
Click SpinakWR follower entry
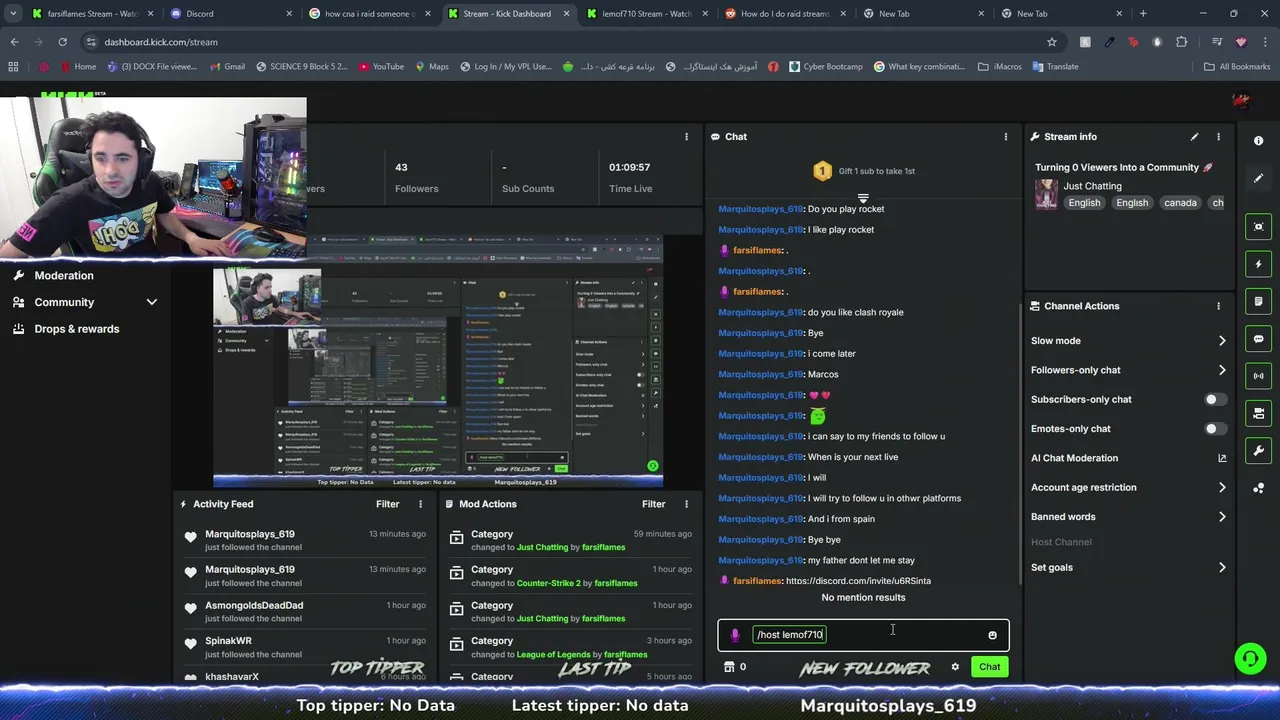point(228,641)
